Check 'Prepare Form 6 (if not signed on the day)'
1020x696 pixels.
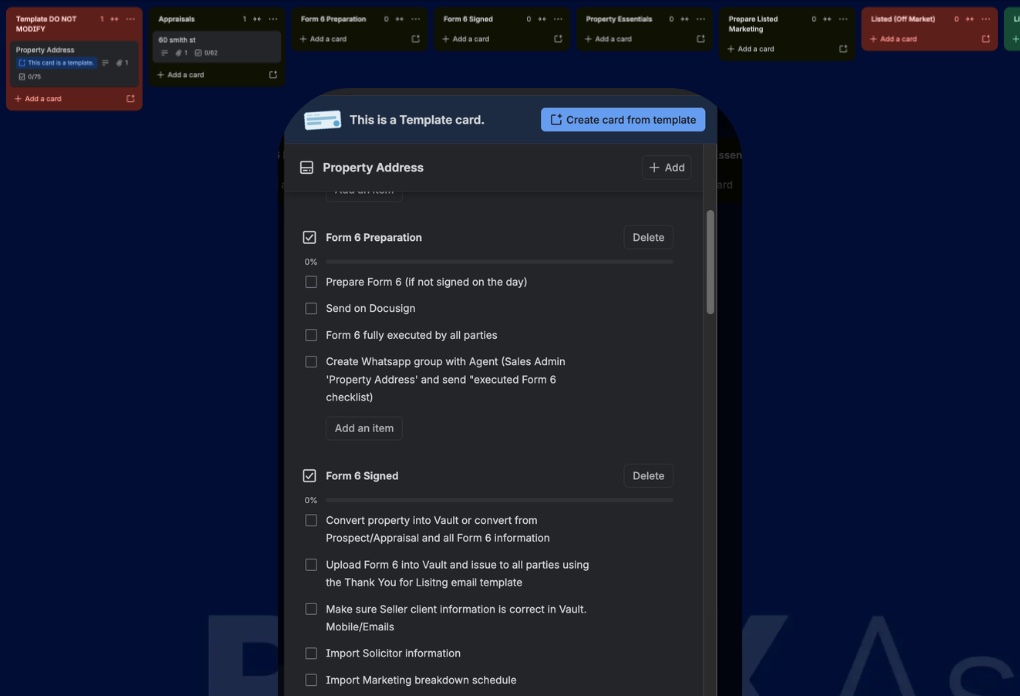(x=311, y=282)
